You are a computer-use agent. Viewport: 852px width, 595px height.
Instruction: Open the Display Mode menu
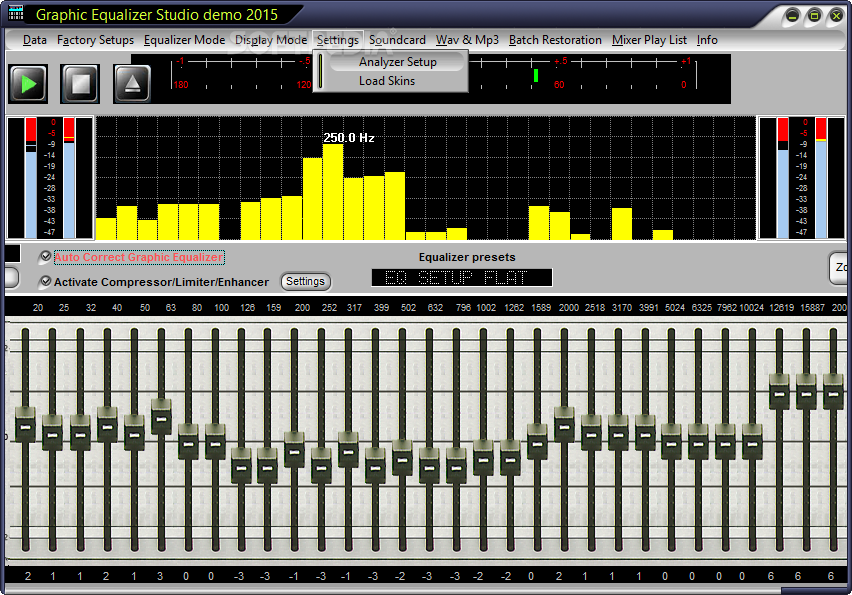(x=271, y=40)
